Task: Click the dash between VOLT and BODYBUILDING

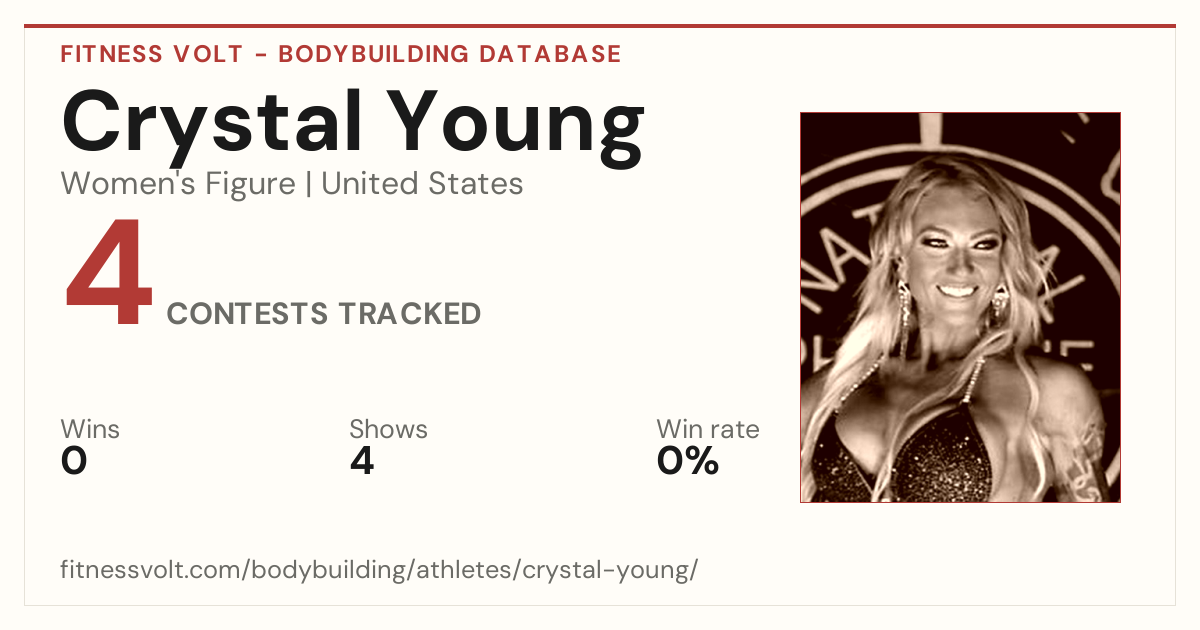Action: (260, 55)
